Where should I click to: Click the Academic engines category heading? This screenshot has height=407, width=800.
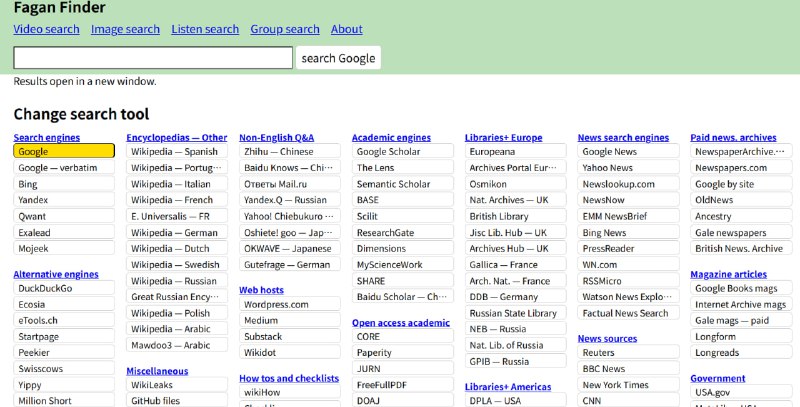pos(391,137)
